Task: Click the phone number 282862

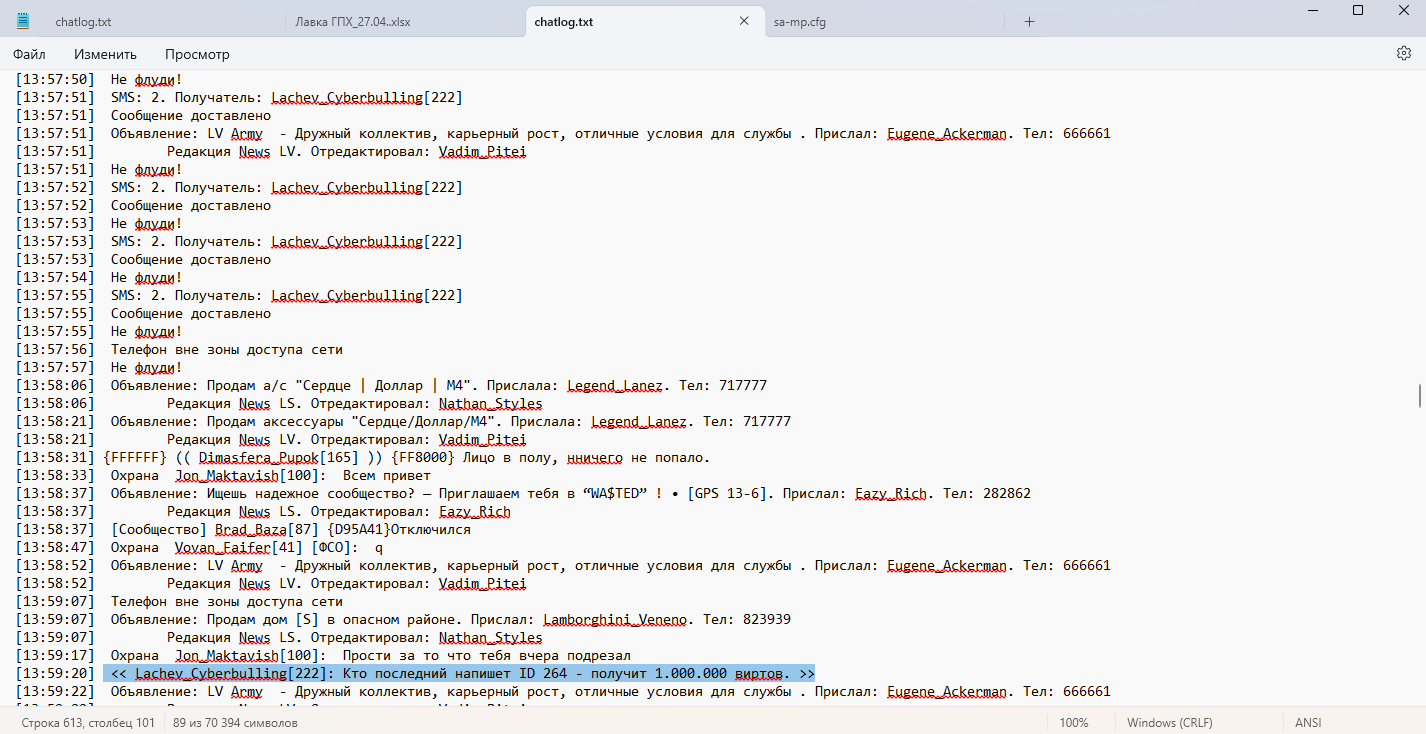Action: pyautogui.click(x=1007, y=494)
